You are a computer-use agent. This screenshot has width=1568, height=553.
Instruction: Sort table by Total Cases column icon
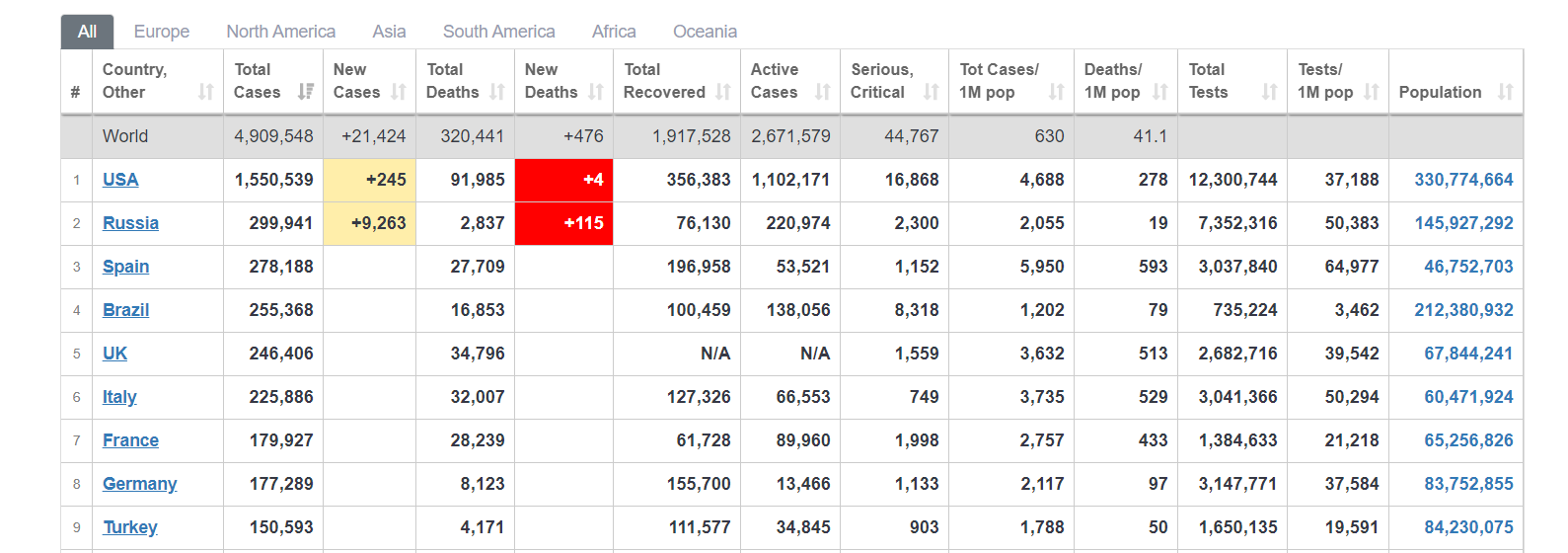tap(306, 92)
